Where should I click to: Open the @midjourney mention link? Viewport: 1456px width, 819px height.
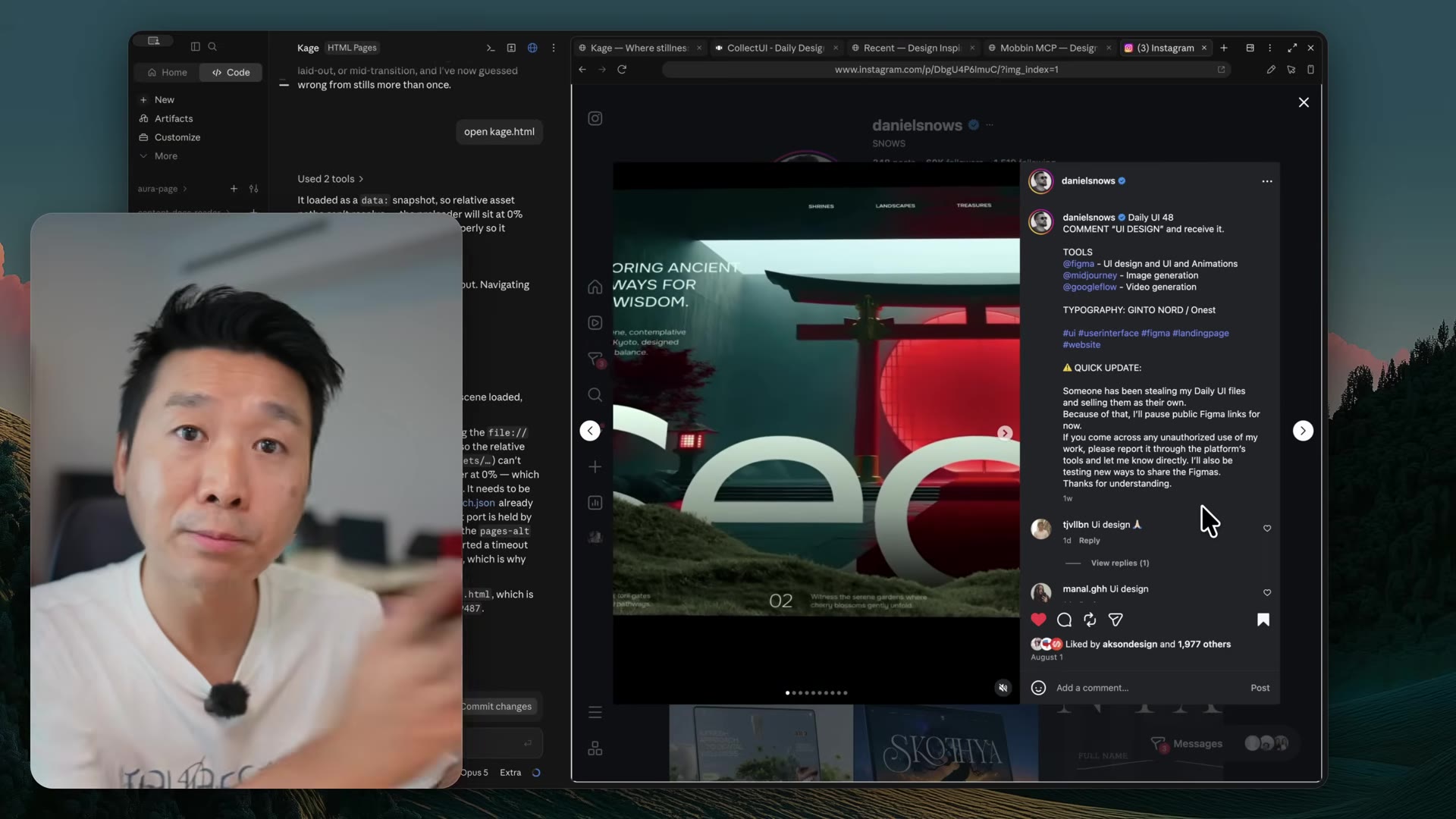click(1090, 275)
